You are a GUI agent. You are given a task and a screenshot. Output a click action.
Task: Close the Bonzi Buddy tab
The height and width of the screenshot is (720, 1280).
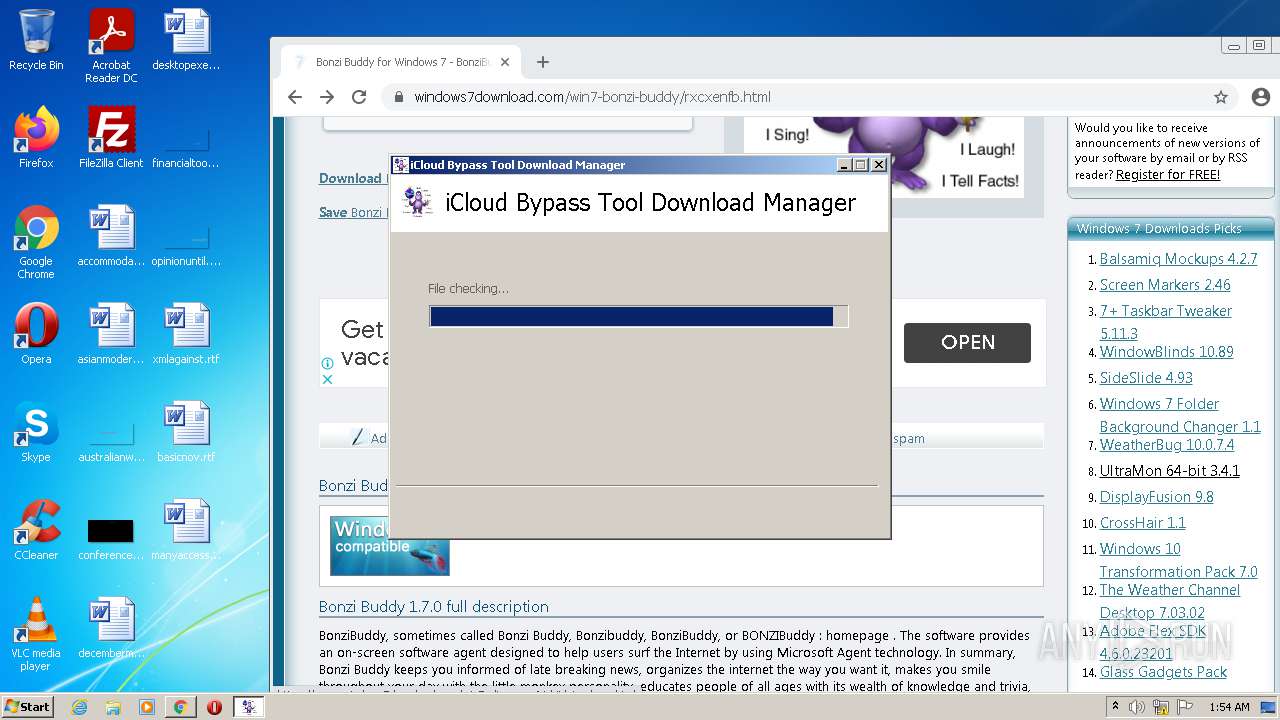505,62
